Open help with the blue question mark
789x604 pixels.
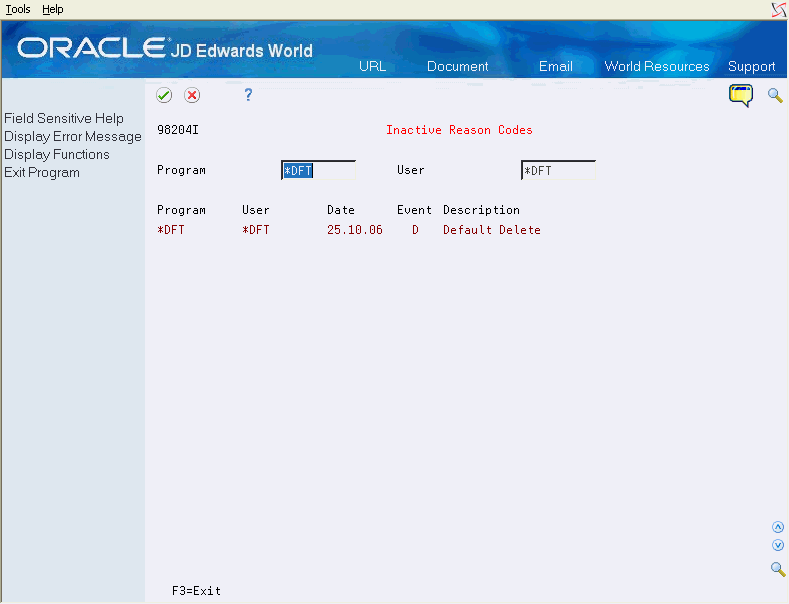(x=248, y=95)
